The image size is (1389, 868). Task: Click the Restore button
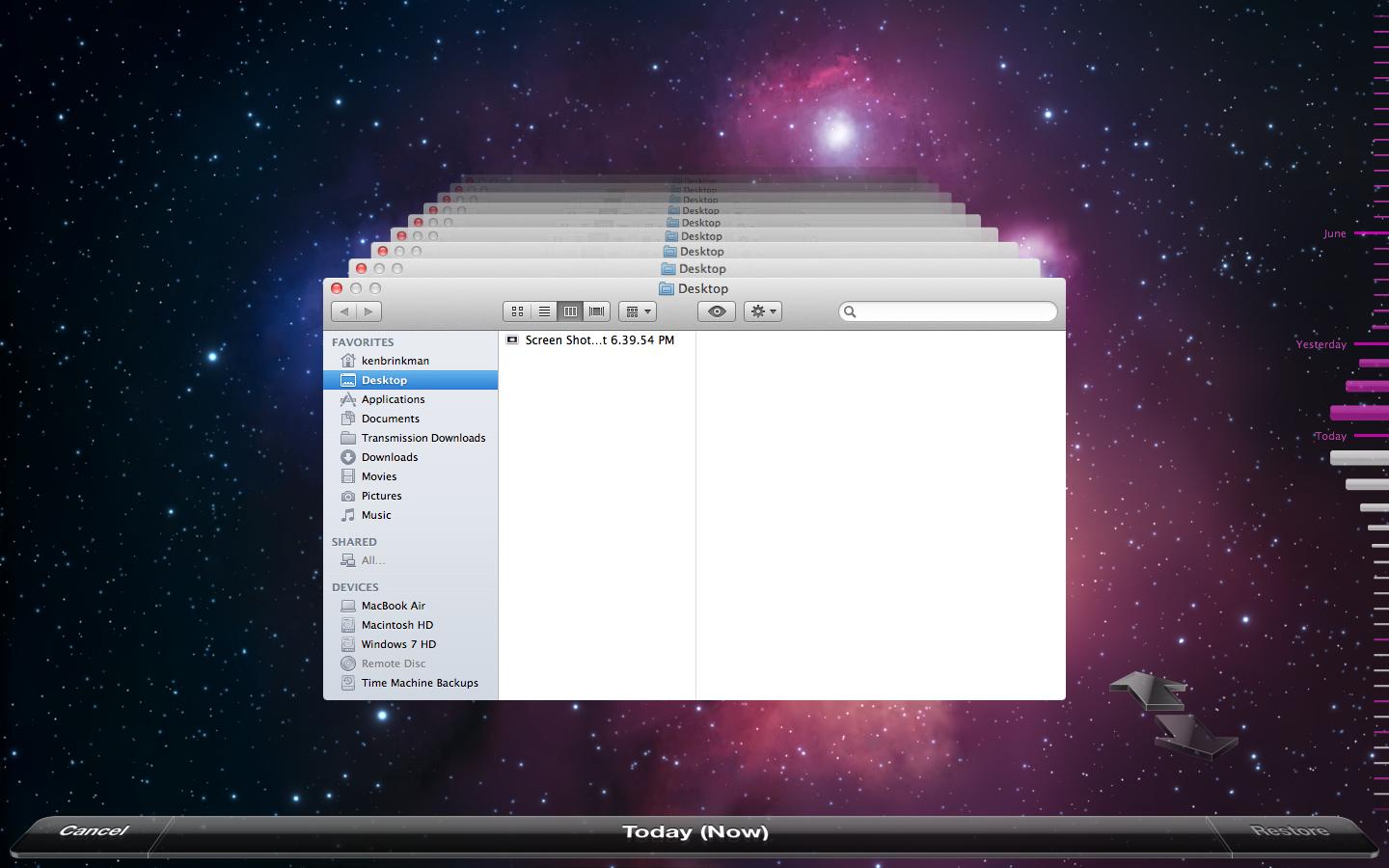pyautogui.click(x=1290, y=830)
